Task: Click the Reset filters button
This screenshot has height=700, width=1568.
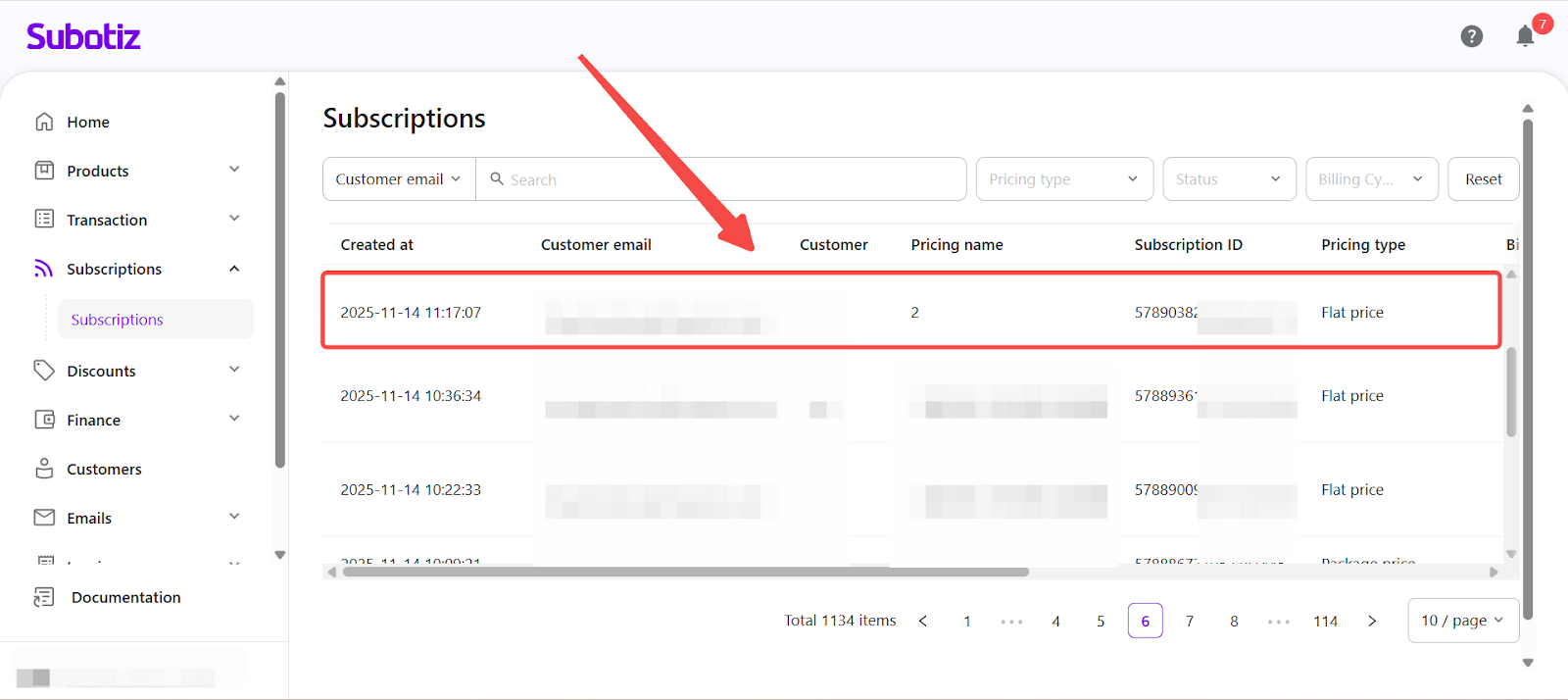Action: point(1483,179)
